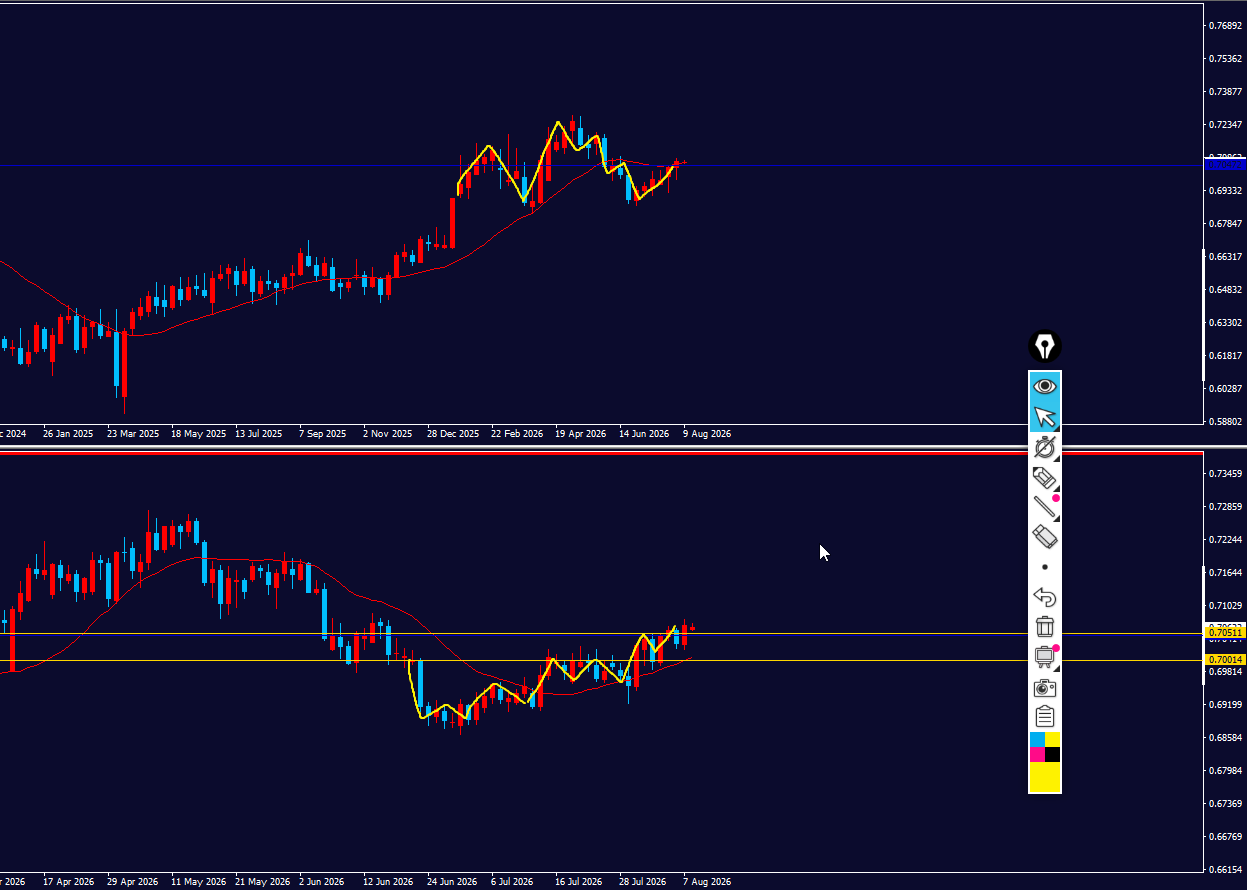Pick the cyan color swatch
This screenshot has width=1247, height=890.
click(1037, 739)
